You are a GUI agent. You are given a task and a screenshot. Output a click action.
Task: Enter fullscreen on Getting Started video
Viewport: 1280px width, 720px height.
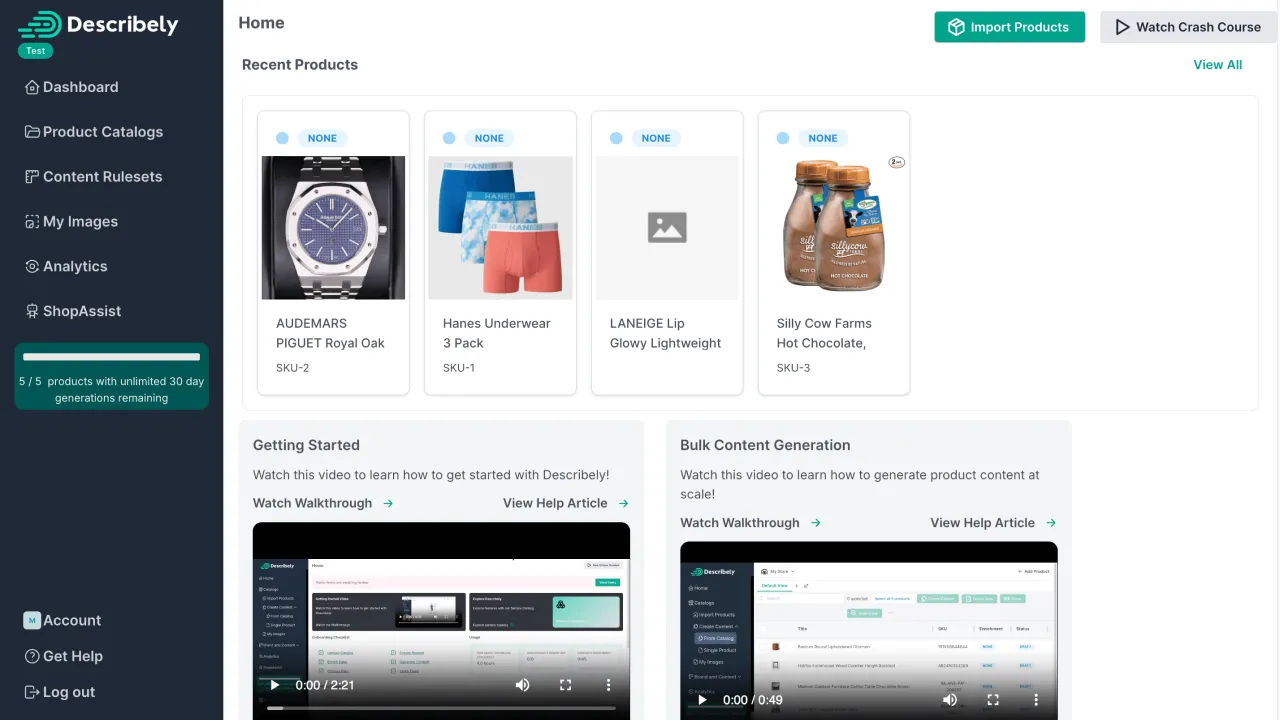pyautogui.click(x=565, y=685)
